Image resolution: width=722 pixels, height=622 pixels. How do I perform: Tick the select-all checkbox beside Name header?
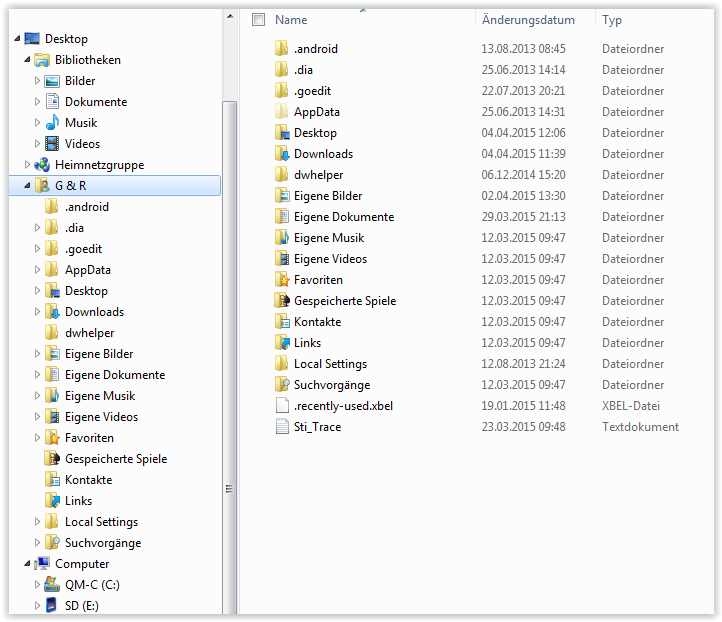259,20
